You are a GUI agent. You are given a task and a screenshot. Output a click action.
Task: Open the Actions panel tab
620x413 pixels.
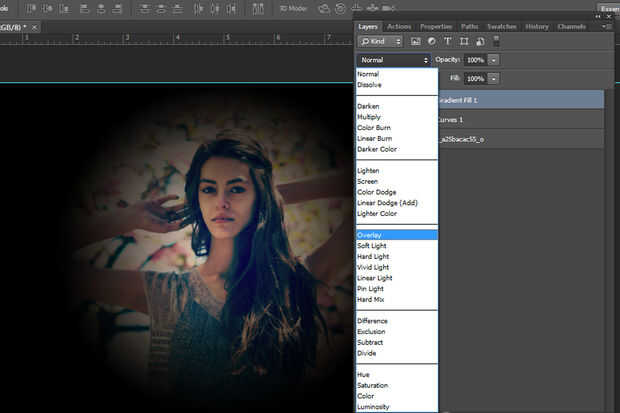(399, 26)
